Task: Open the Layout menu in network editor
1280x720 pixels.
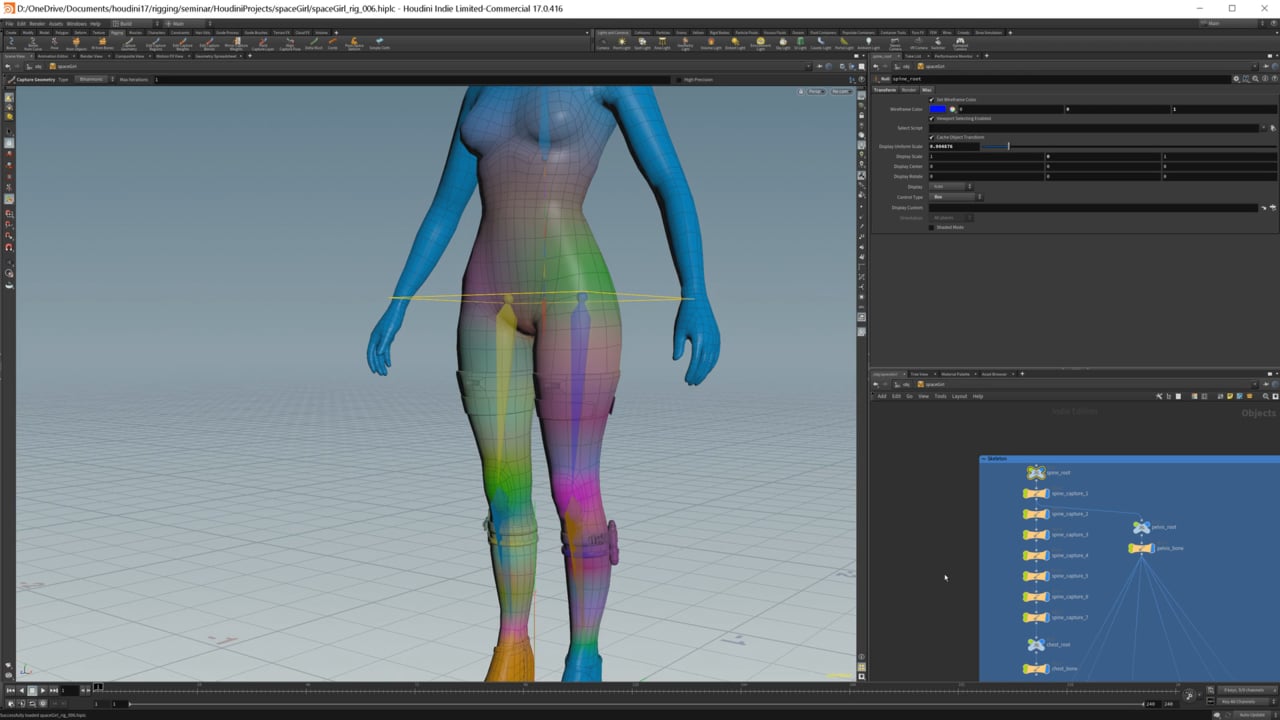Action: [x=960, y=395]
